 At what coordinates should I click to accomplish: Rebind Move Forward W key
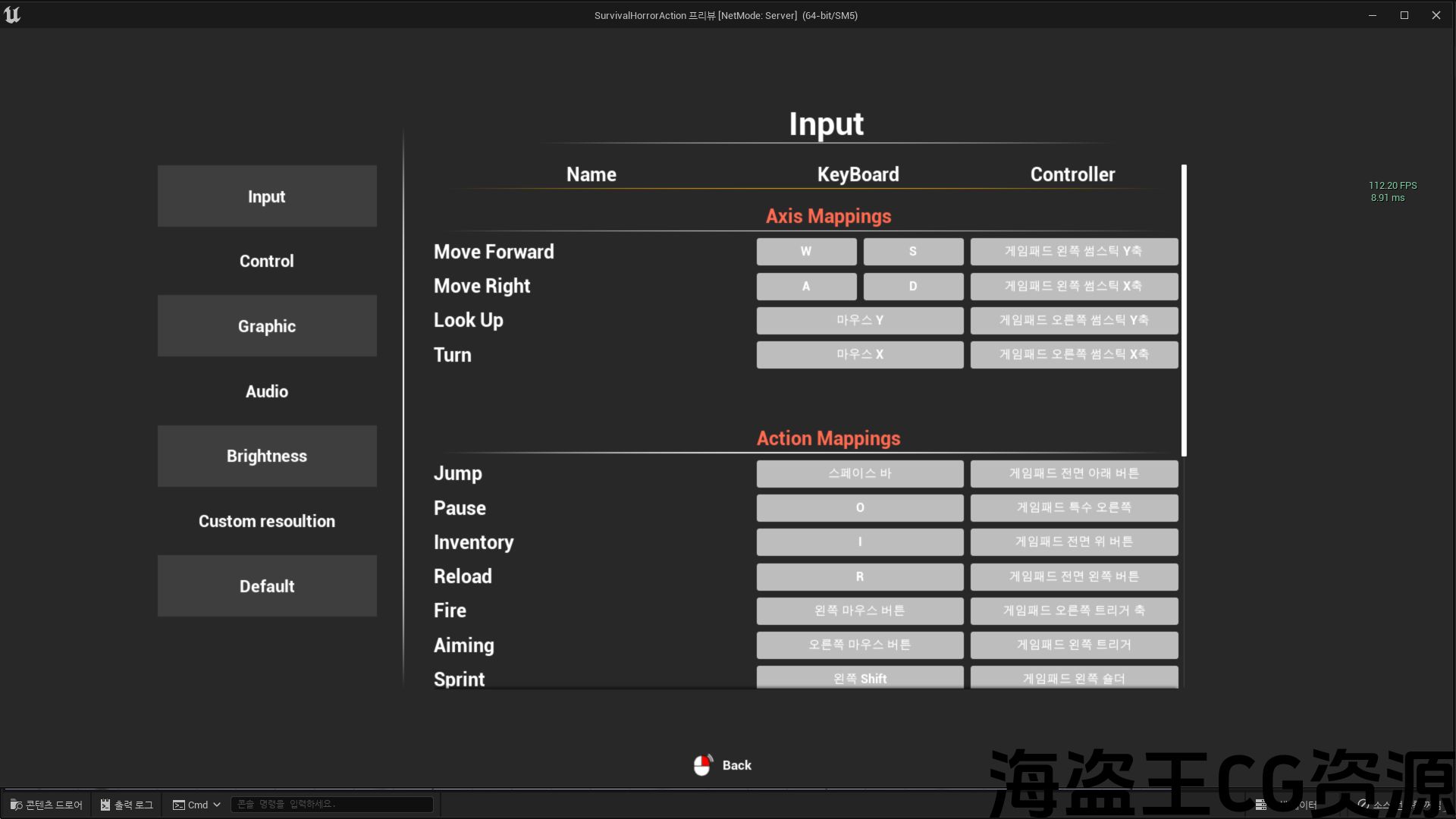point(805,252)
